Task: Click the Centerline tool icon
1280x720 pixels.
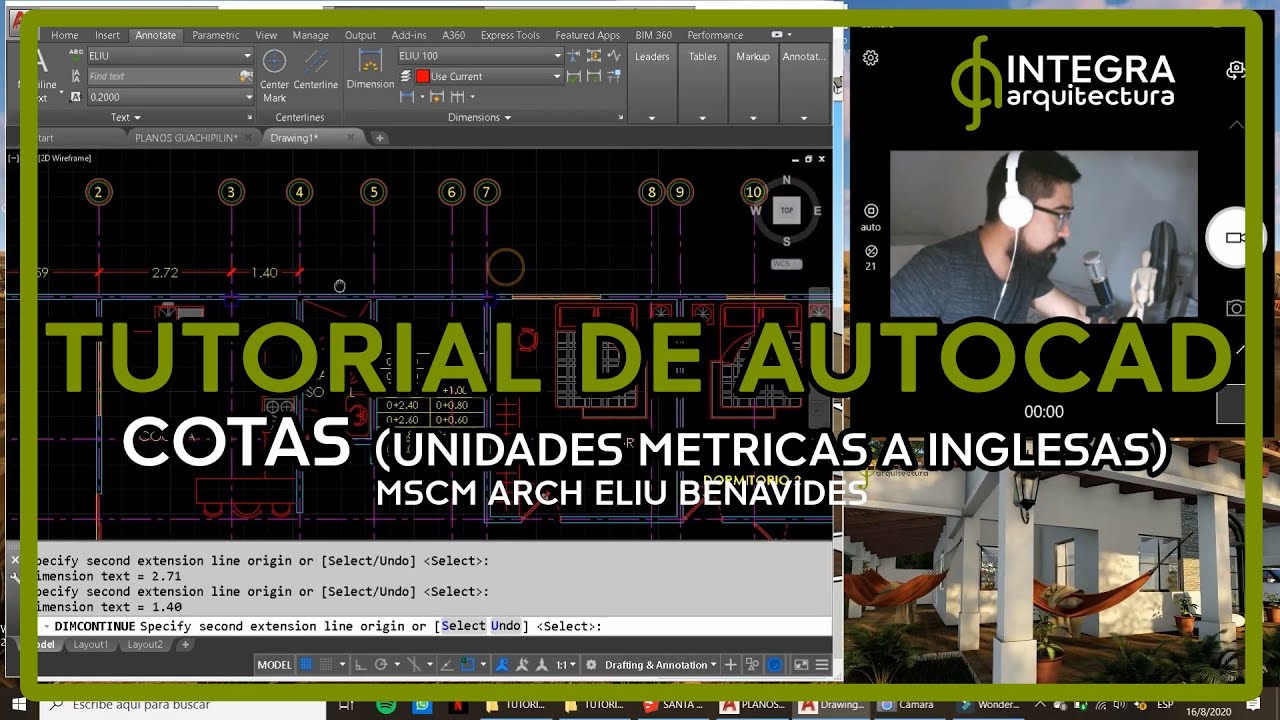Action: 316,62
